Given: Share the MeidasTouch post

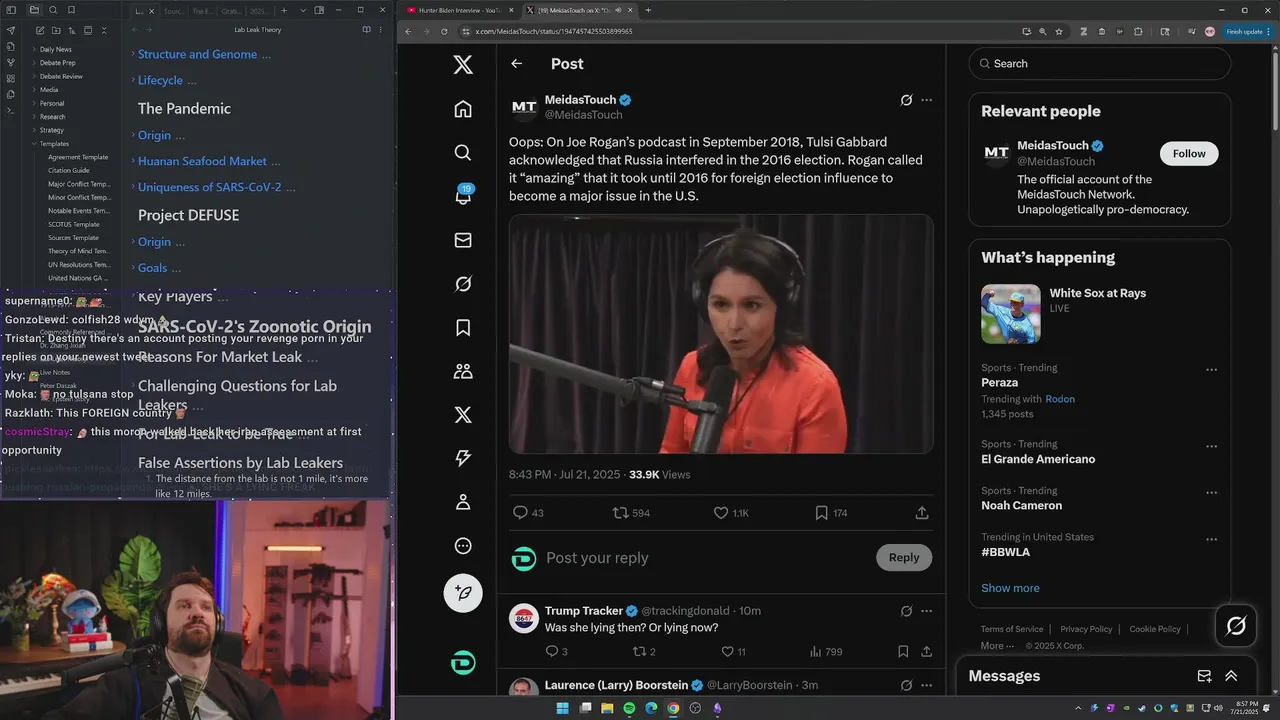Looking at the screenshot, I should click(x=922, y=513).
